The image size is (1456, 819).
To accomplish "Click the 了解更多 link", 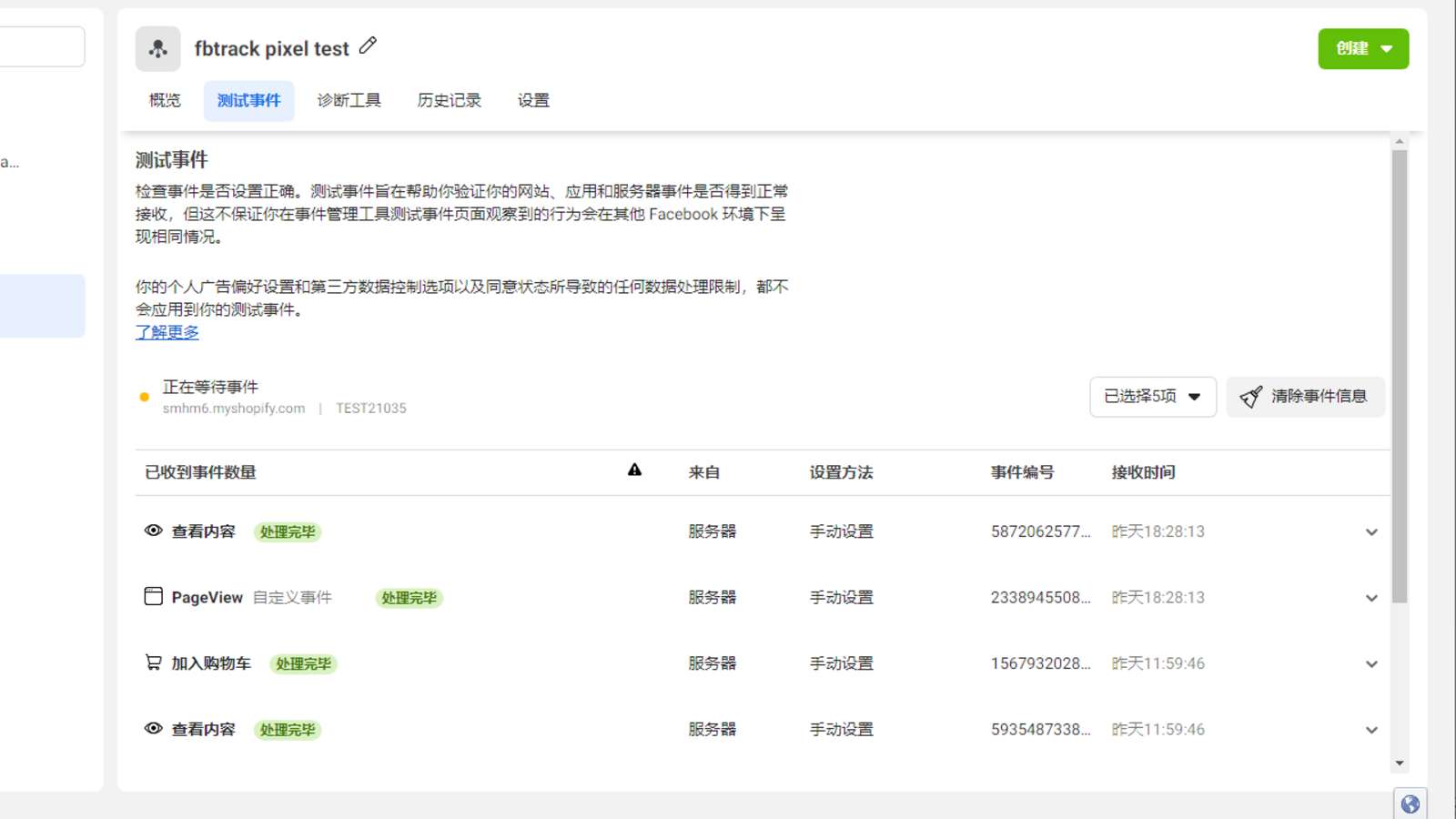I will pyautogui.click(x=167, y=332).
